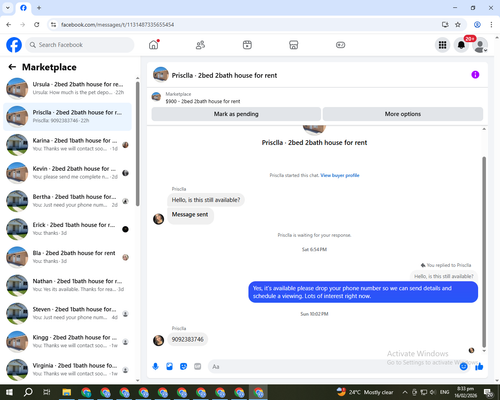Open a new browser tab

coord(39,8)
